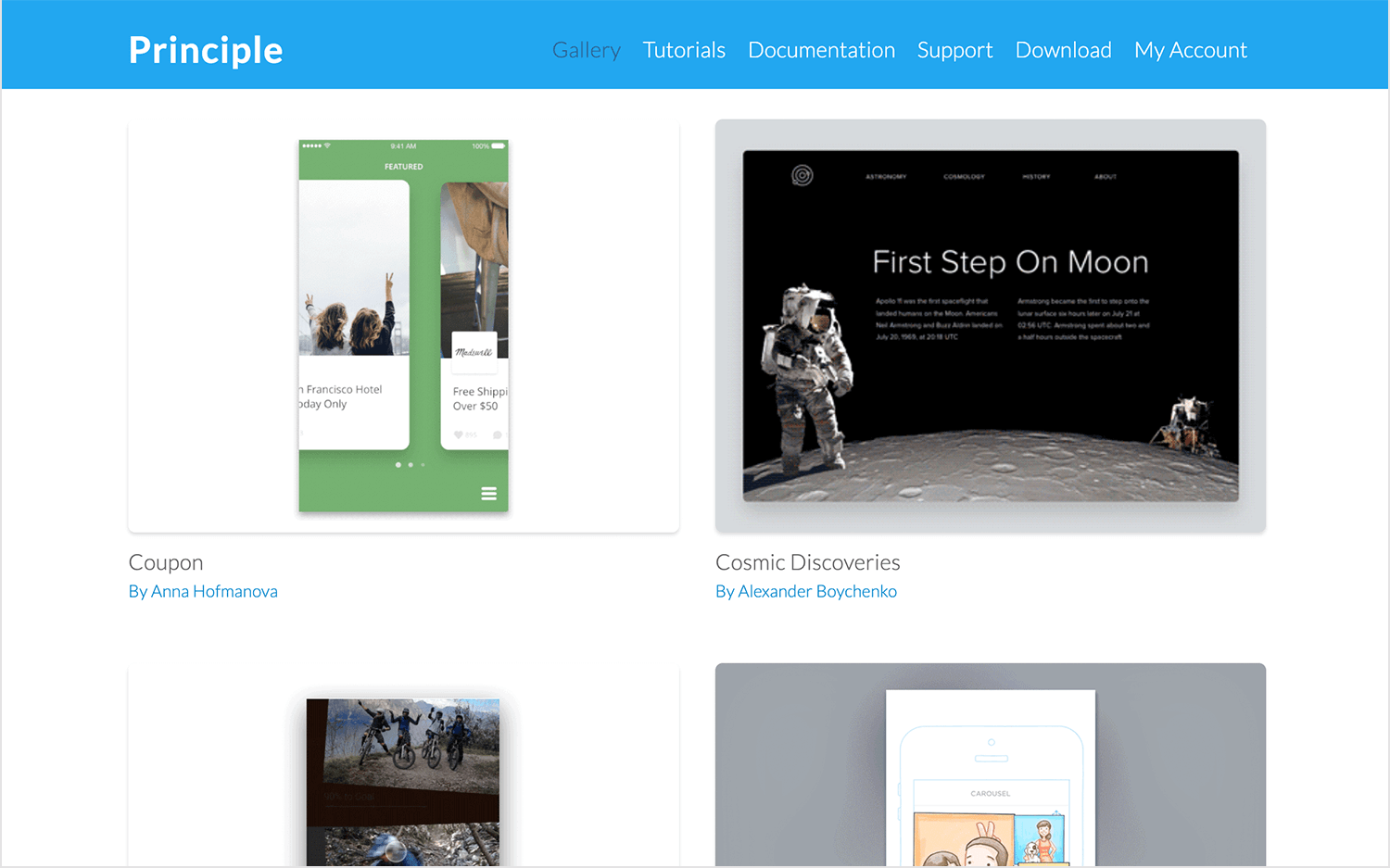Click the Principle logo in the header
The height and width of the screenshot is (868, 1390).
click(206, 50)
